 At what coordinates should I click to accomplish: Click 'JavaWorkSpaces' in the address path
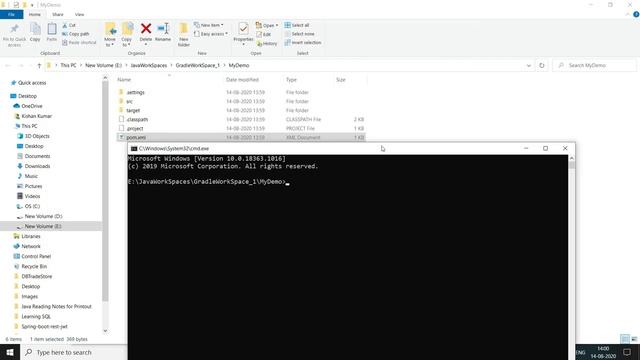[x=149, y=65]
